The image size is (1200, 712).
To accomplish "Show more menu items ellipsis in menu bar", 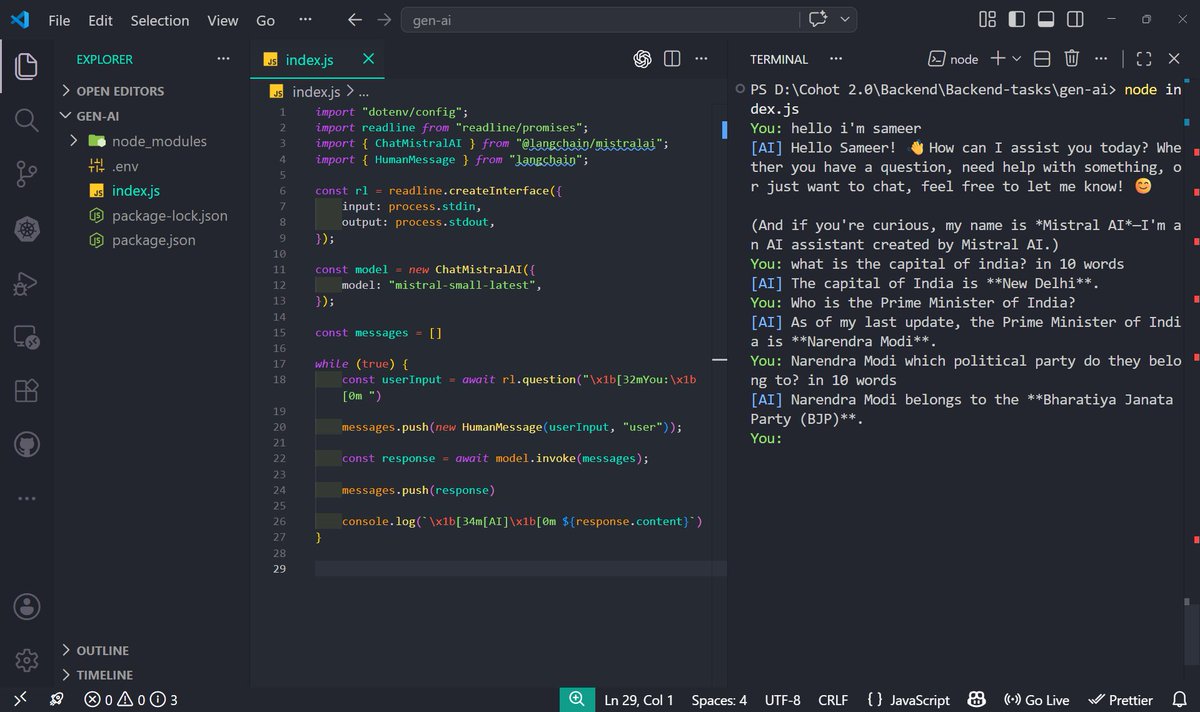I will click(x=305, y=20).
